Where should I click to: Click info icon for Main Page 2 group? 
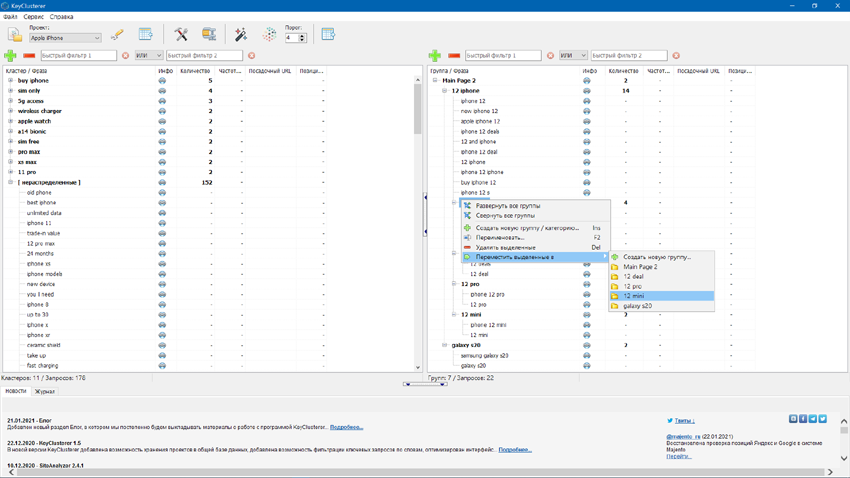(587, 80)
